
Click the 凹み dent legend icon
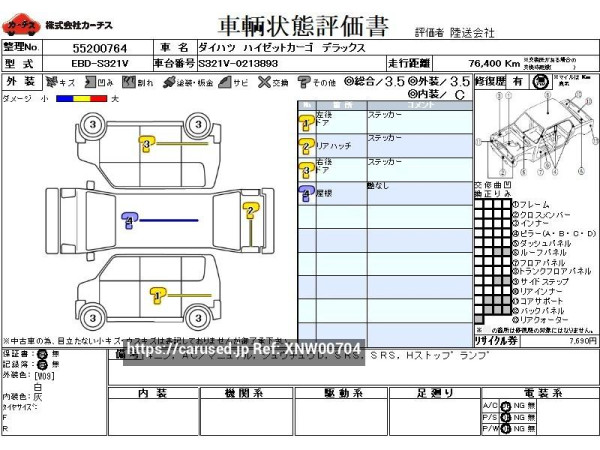(x=89, y=82)
